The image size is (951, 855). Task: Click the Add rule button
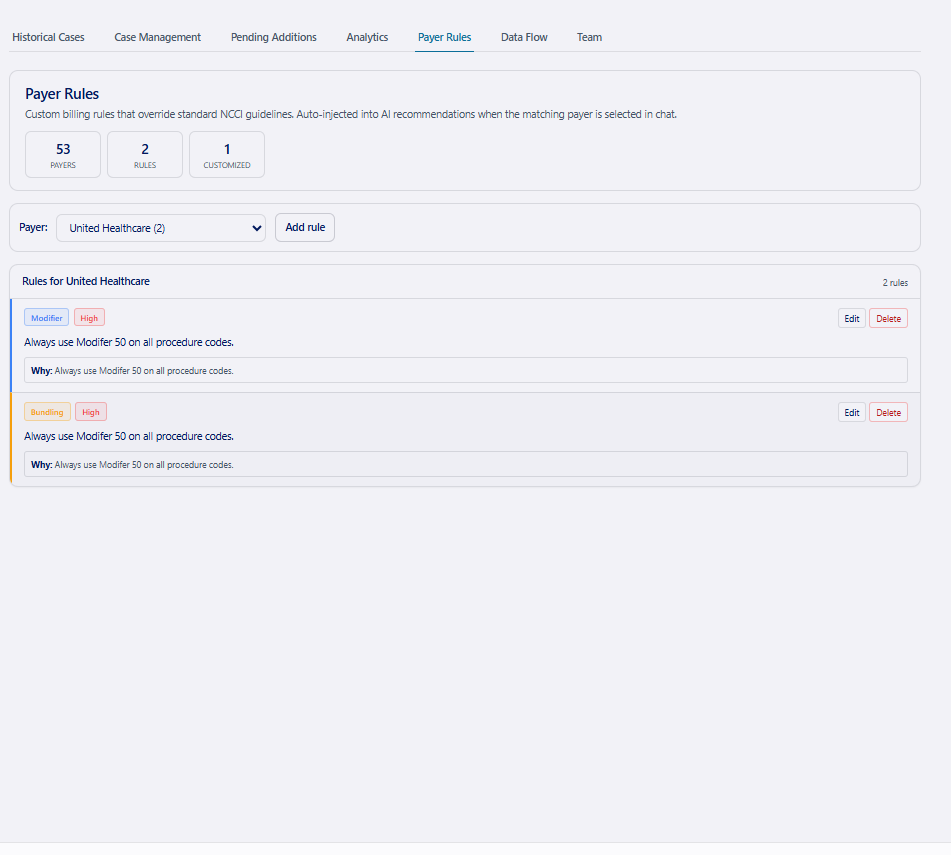click(305, 227)
